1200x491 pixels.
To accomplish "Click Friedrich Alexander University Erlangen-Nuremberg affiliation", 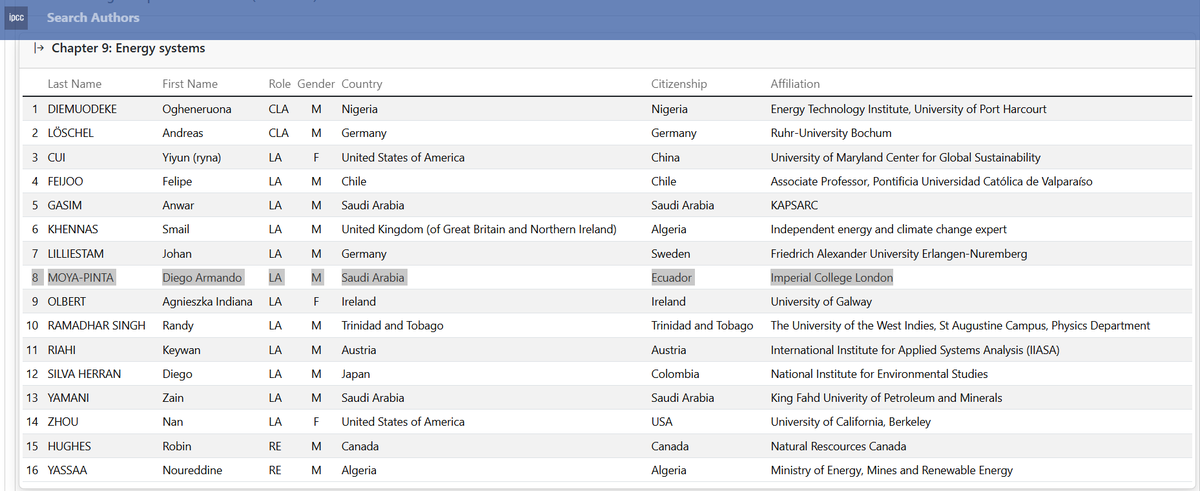I will point(899,254).
